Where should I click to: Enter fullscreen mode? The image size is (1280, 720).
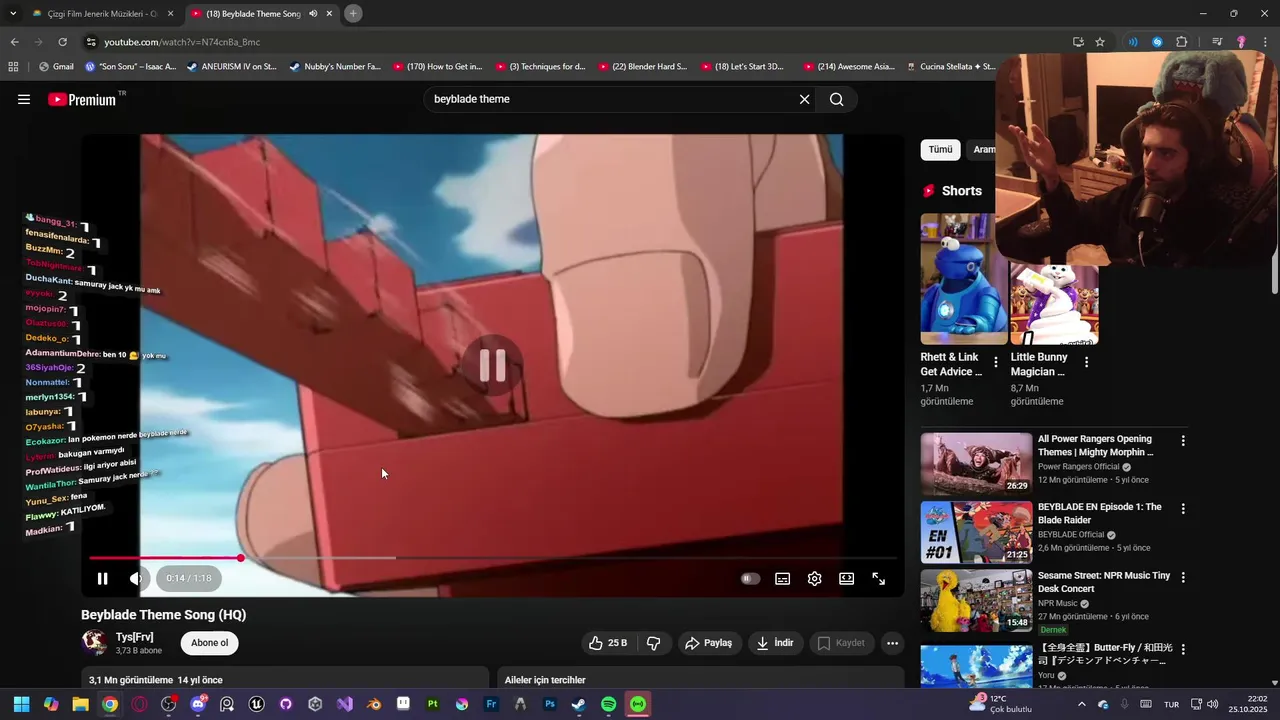pyautogui.click(x=879, y=578)
